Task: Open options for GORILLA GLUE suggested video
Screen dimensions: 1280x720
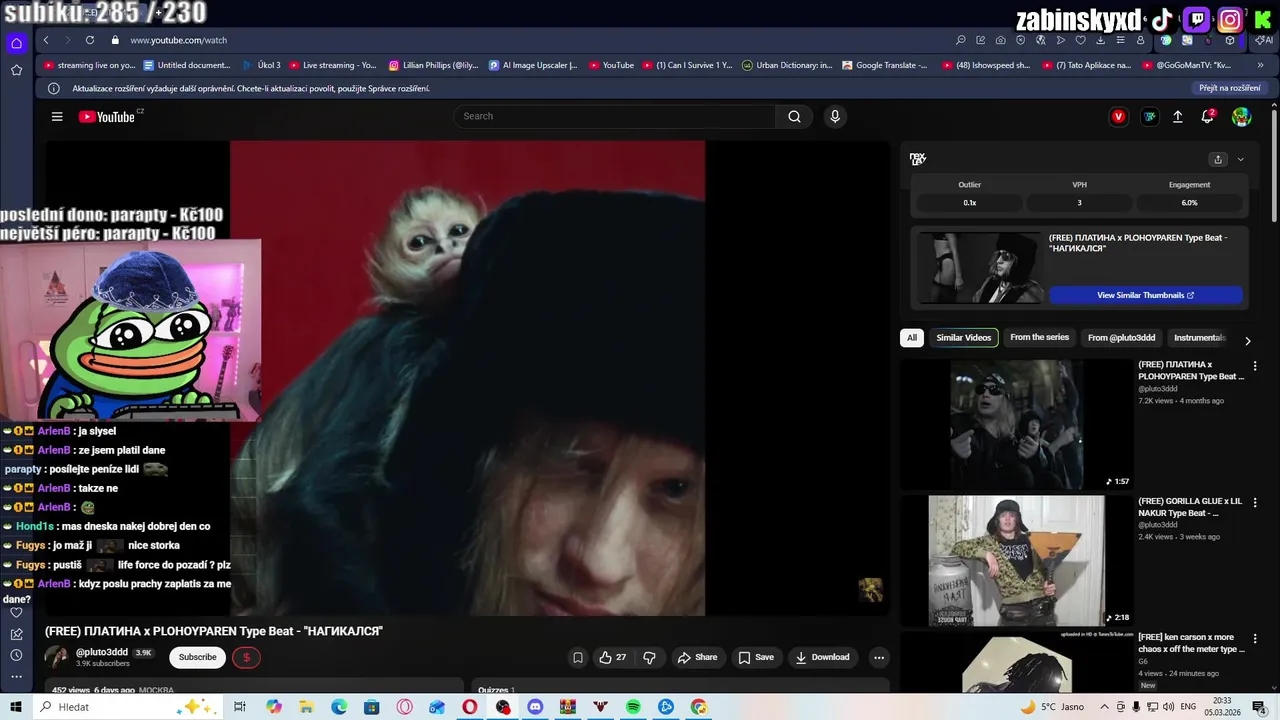Action: point(1255,502)
